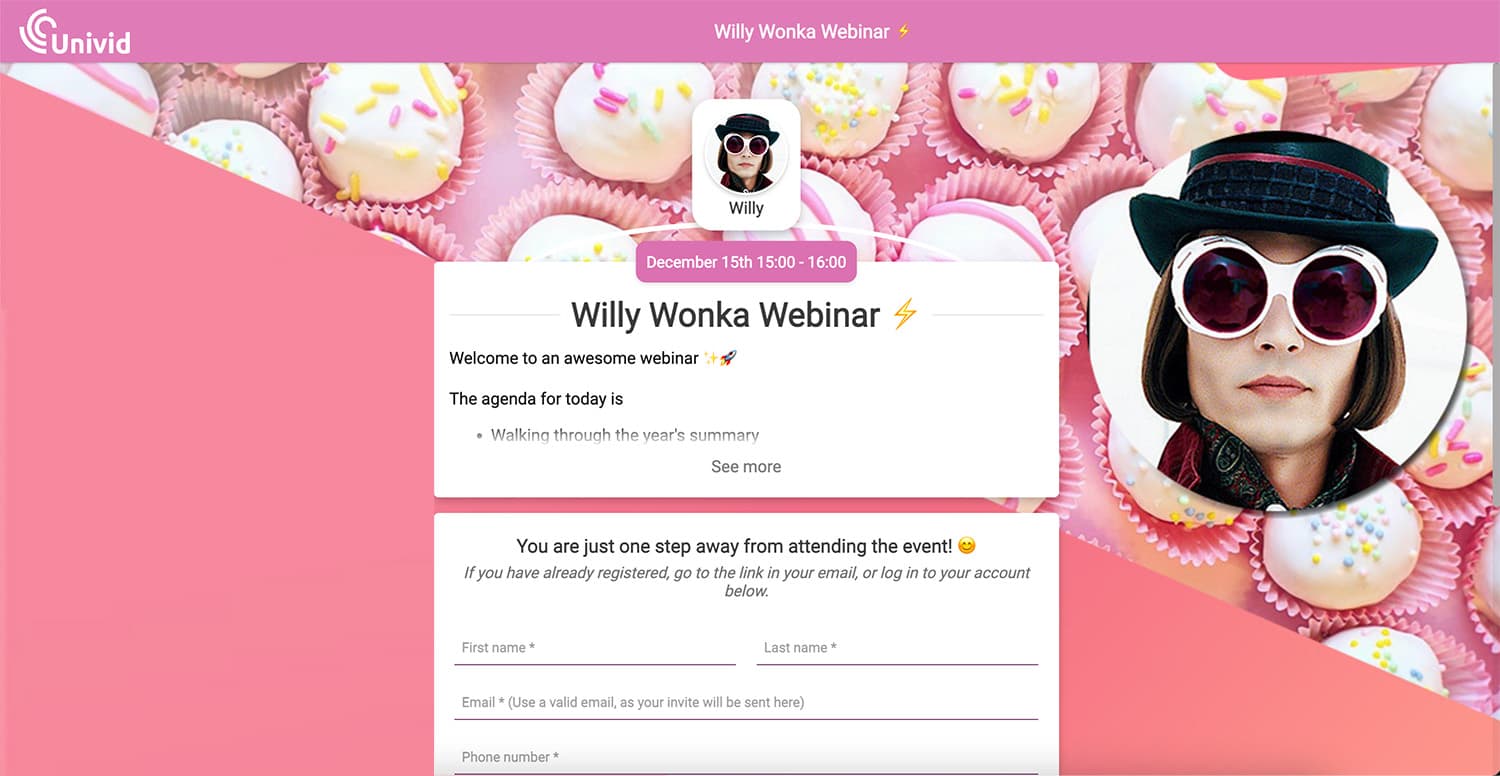Expand the description with See more

click(x=746, y=466)
